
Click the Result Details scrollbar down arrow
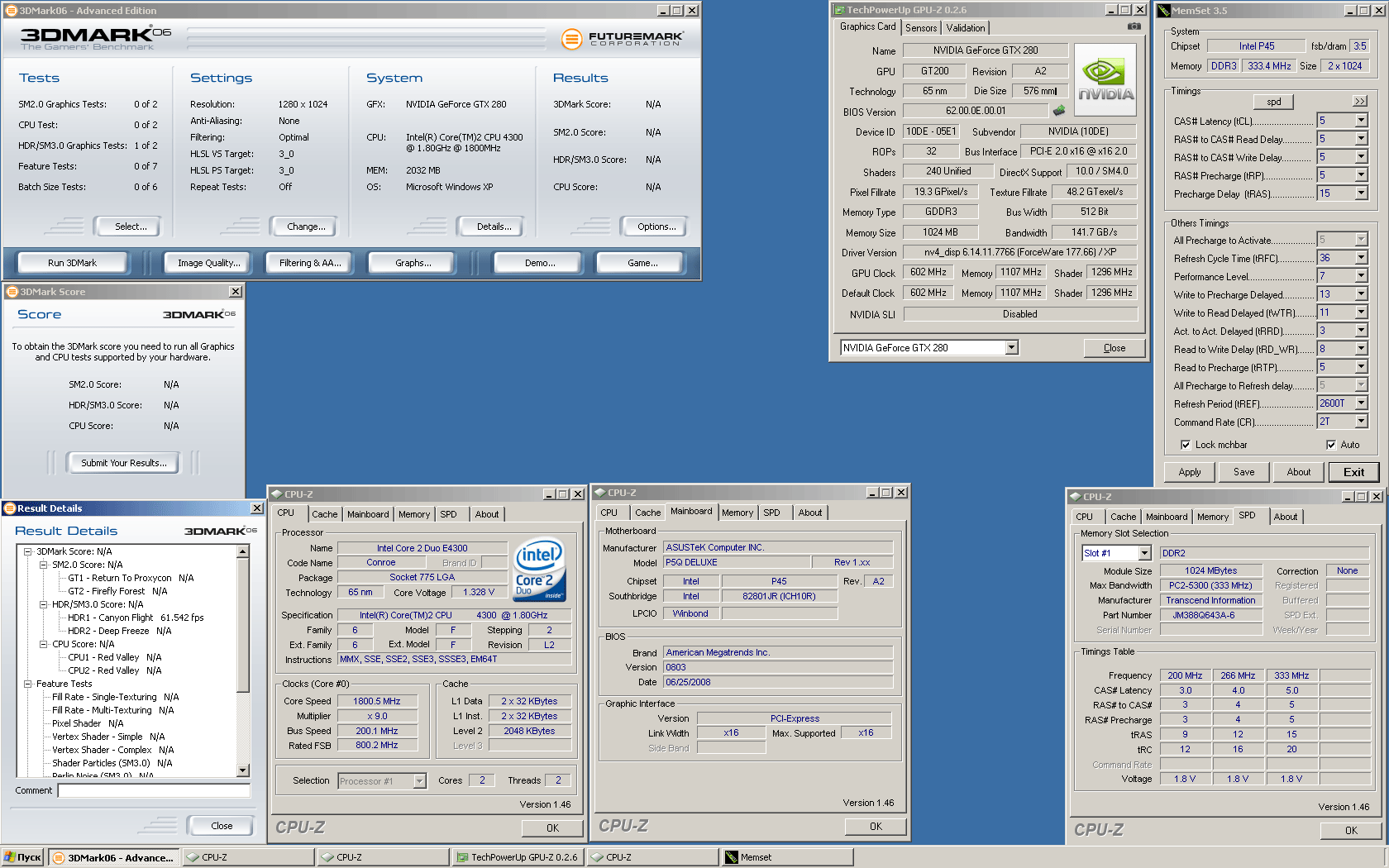tap(243, 770)
